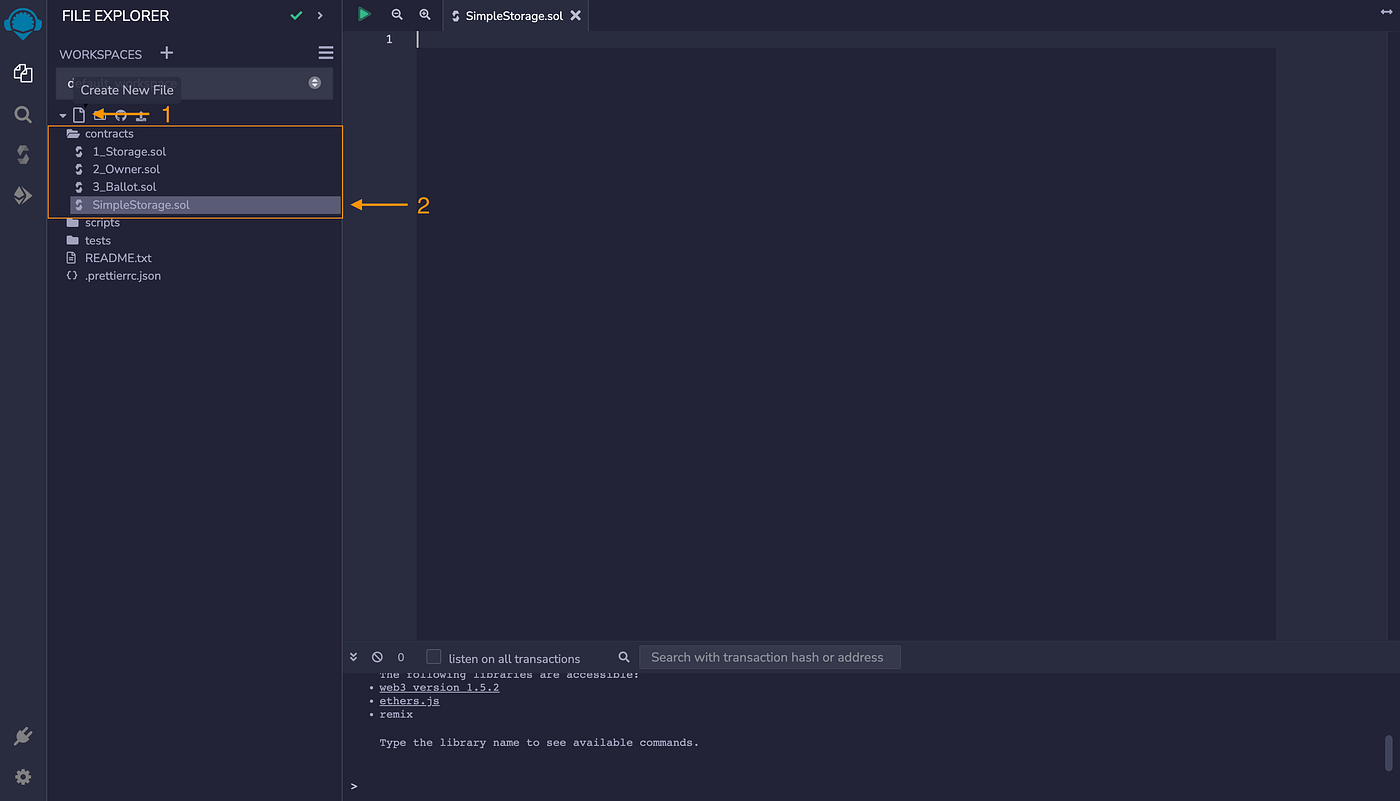Focus the transaction hash search field
Image resolution: width=1400 pixels, height=801 pixels.
click(x=770, y=657)
